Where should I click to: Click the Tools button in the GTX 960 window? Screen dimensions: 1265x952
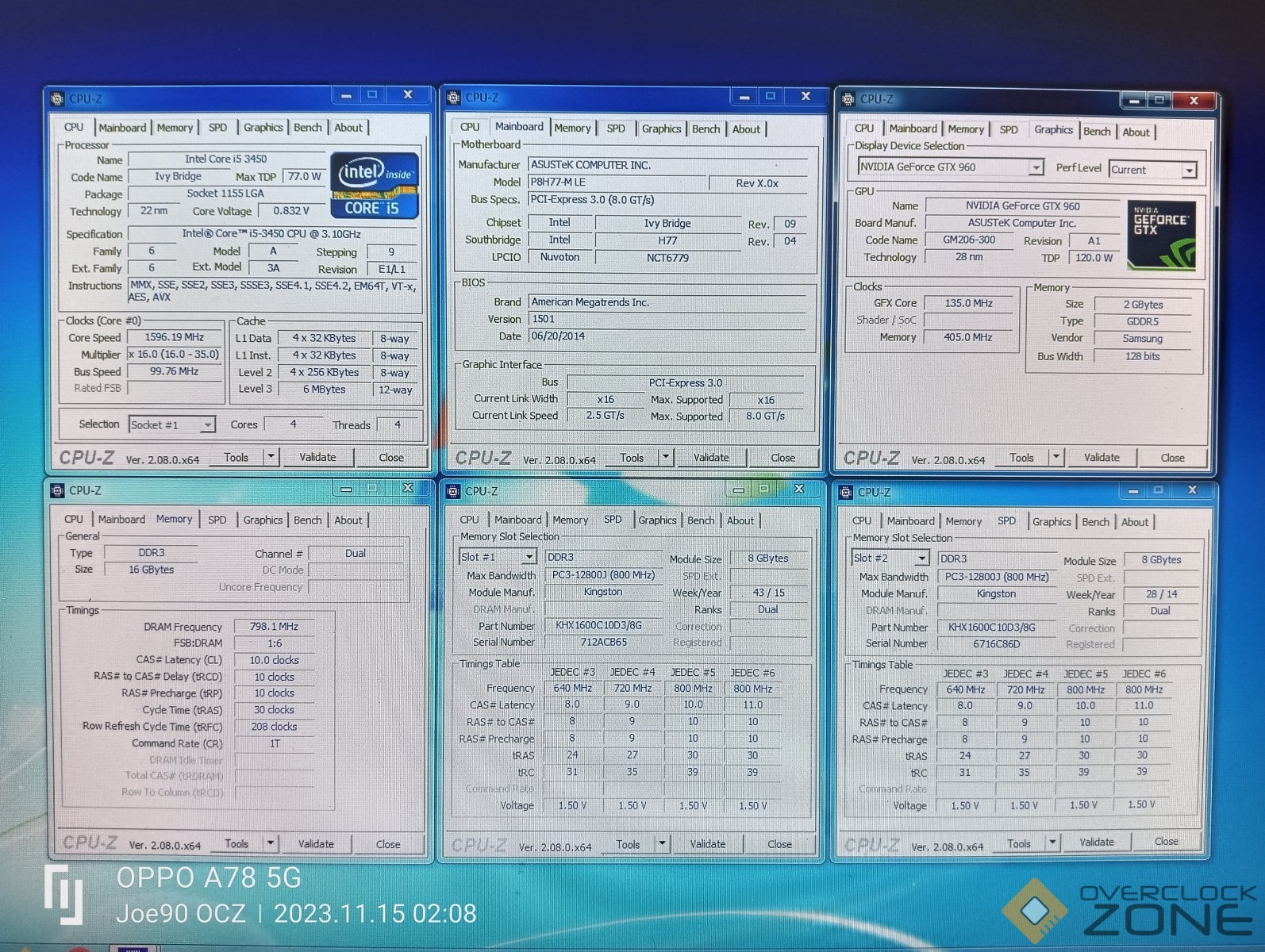coord(1022,457)
